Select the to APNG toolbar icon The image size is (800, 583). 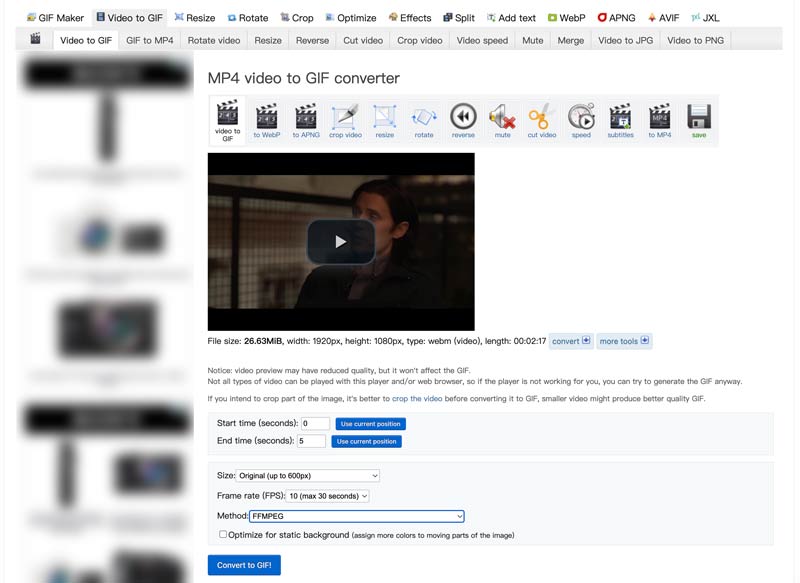click(306, 120)
